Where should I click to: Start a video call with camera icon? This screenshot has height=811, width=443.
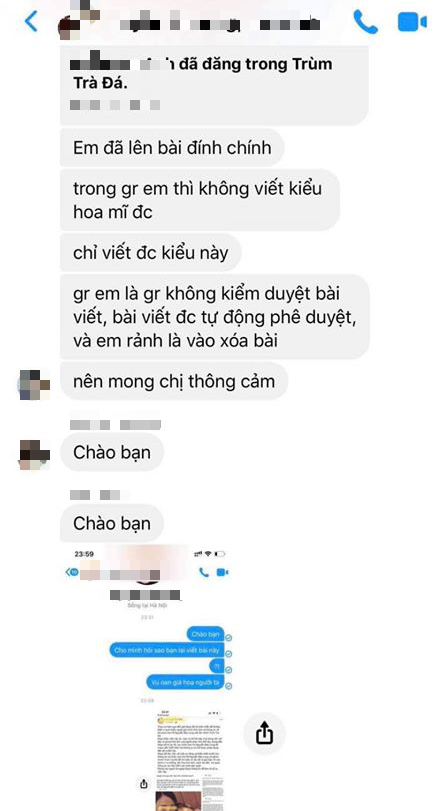click(412, 22)
